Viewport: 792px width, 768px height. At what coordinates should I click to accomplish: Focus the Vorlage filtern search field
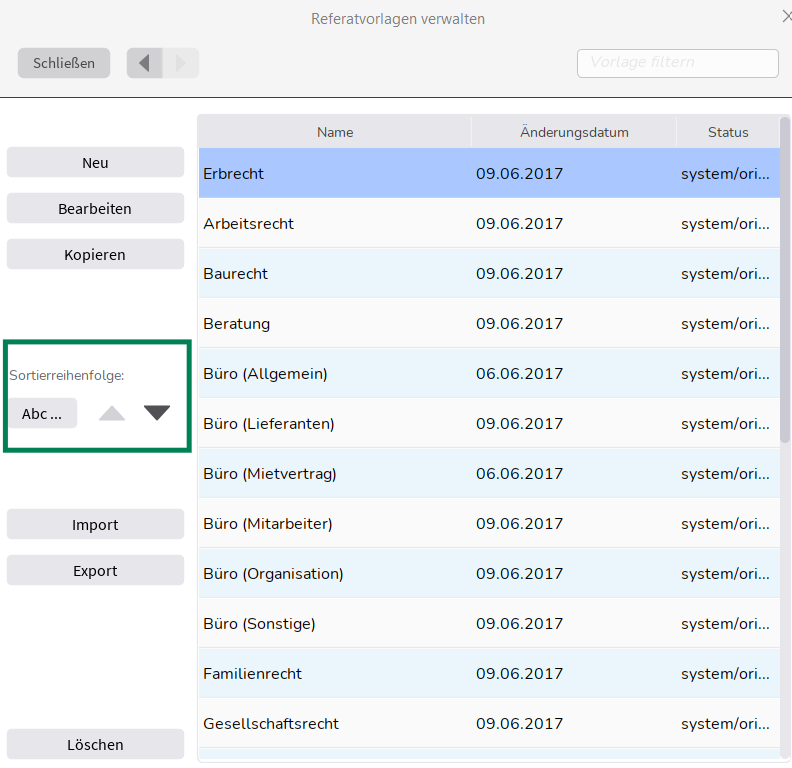pos(677,63)
